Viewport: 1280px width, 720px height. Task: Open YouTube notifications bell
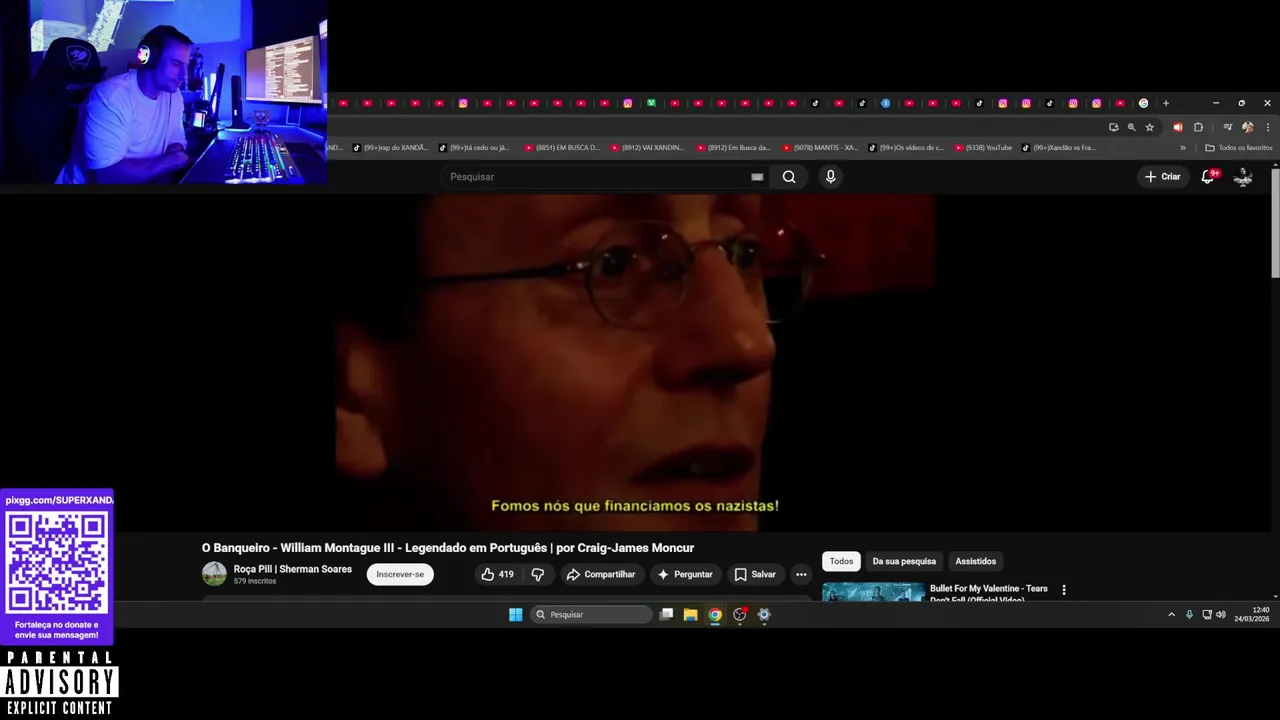pyautogui.click(x=1208, y=176)
